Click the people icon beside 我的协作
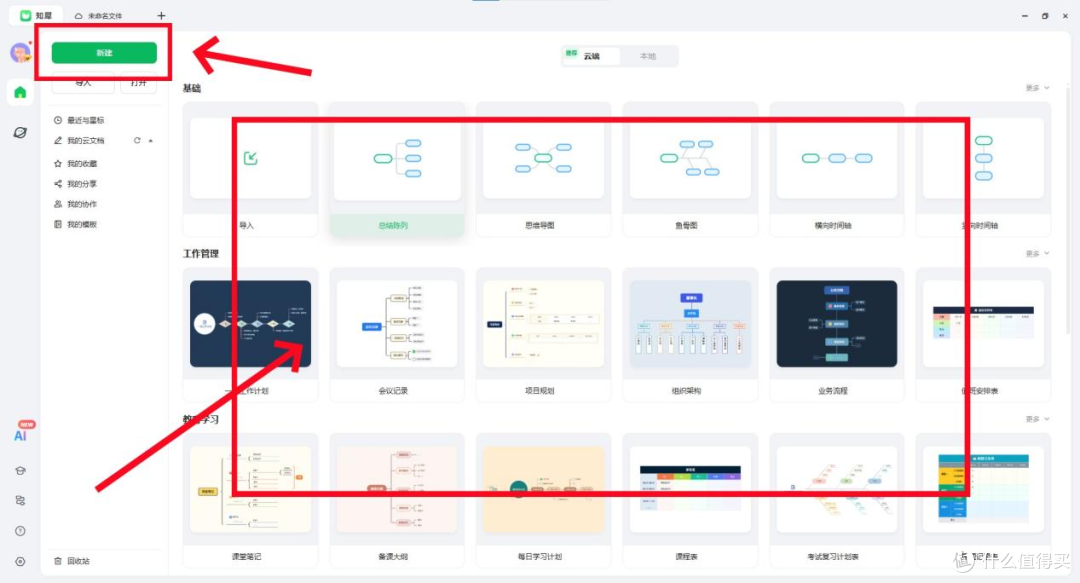The width and height of the screenshot is (1080, 583). [x=58, y=204]
